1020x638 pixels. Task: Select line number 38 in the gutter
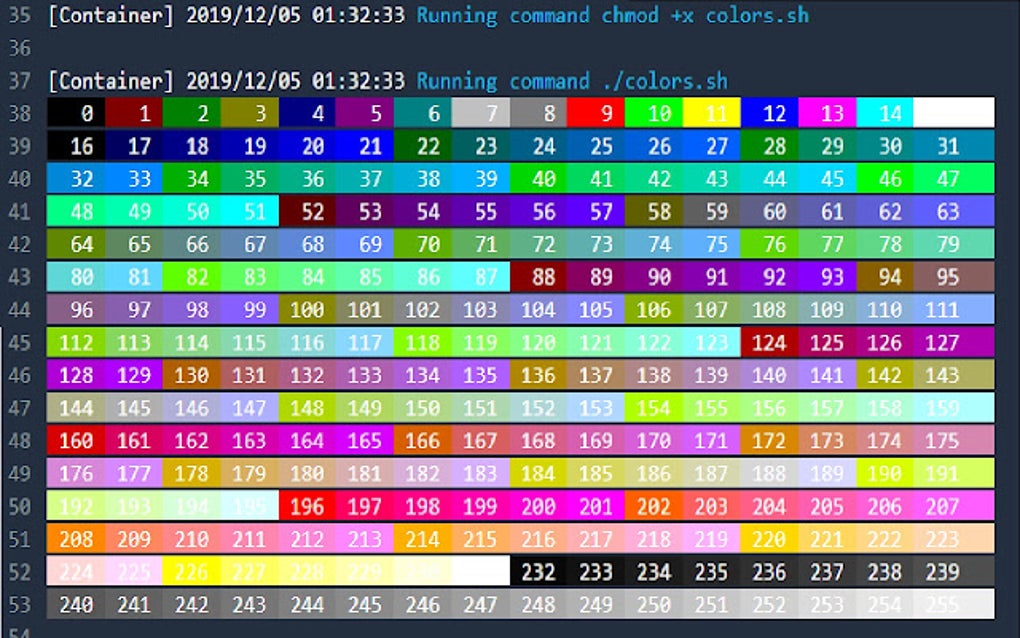tap(22, 113)
